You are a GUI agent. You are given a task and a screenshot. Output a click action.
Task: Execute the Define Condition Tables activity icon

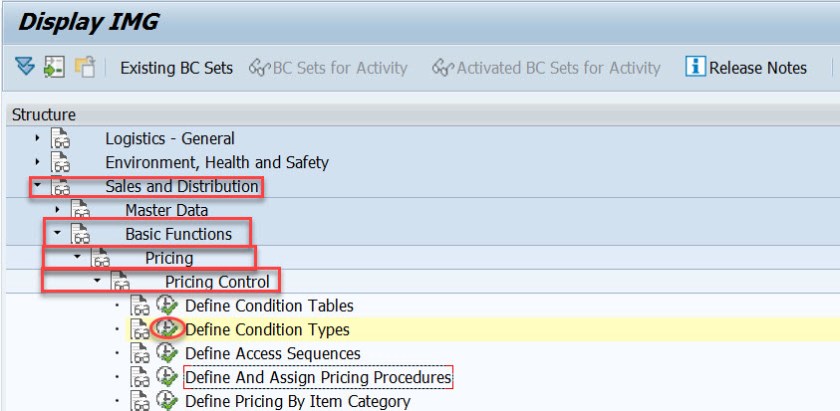click(167, 305)
